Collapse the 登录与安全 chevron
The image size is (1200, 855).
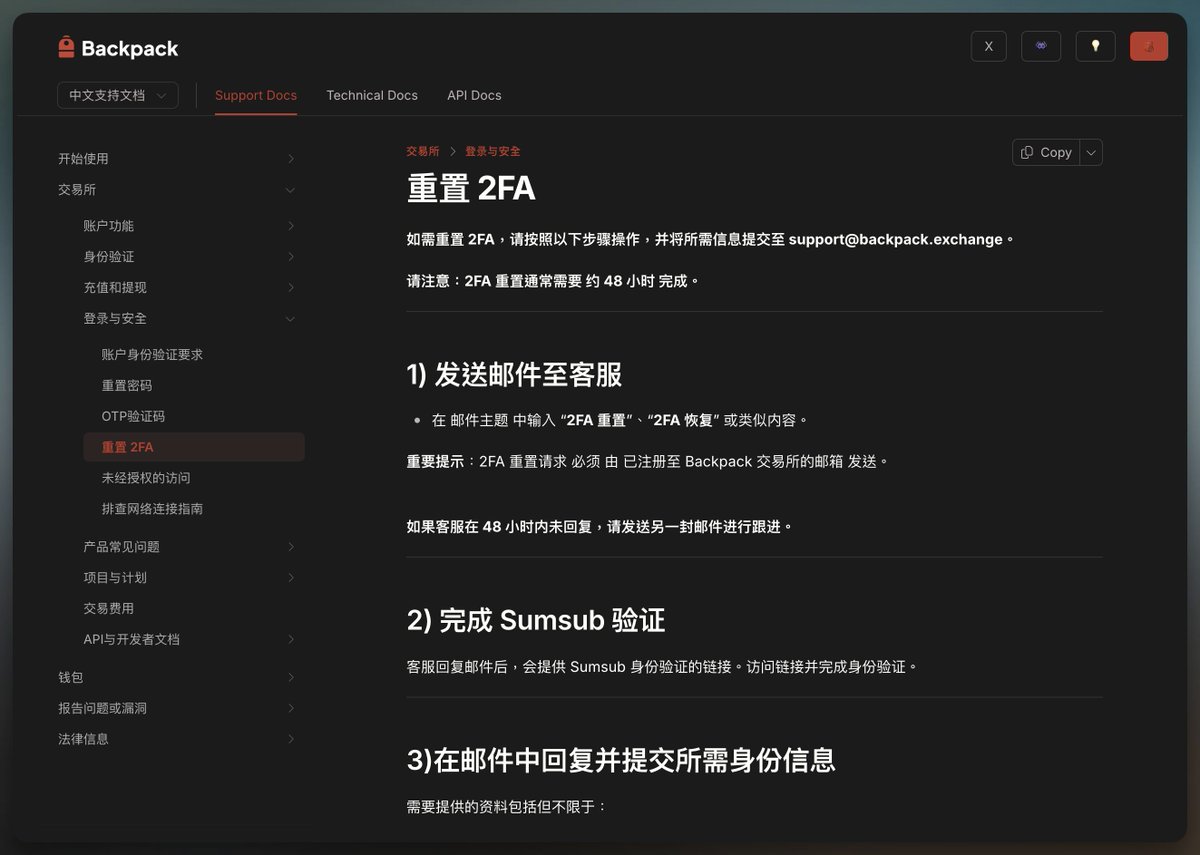click(x=291, y=318)
